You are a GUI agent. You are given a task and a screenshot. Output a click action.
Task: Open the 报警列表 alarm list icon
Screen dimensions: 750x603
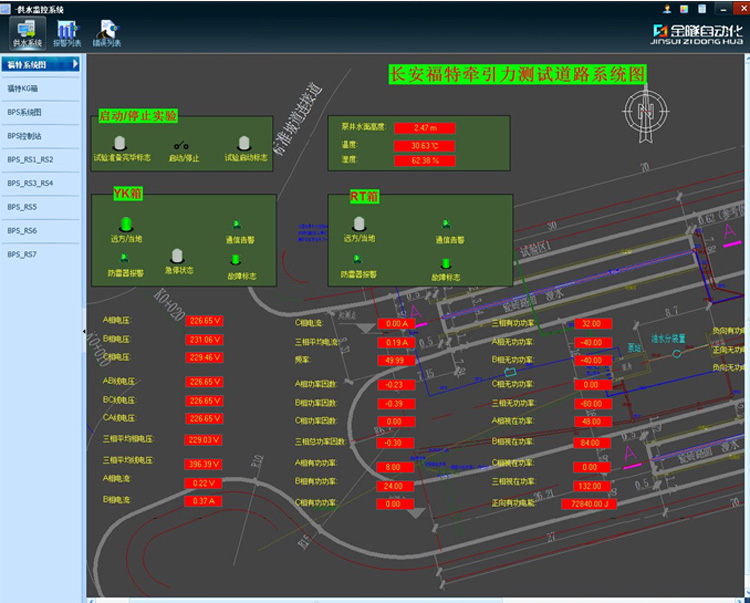[x=67, y=33]
